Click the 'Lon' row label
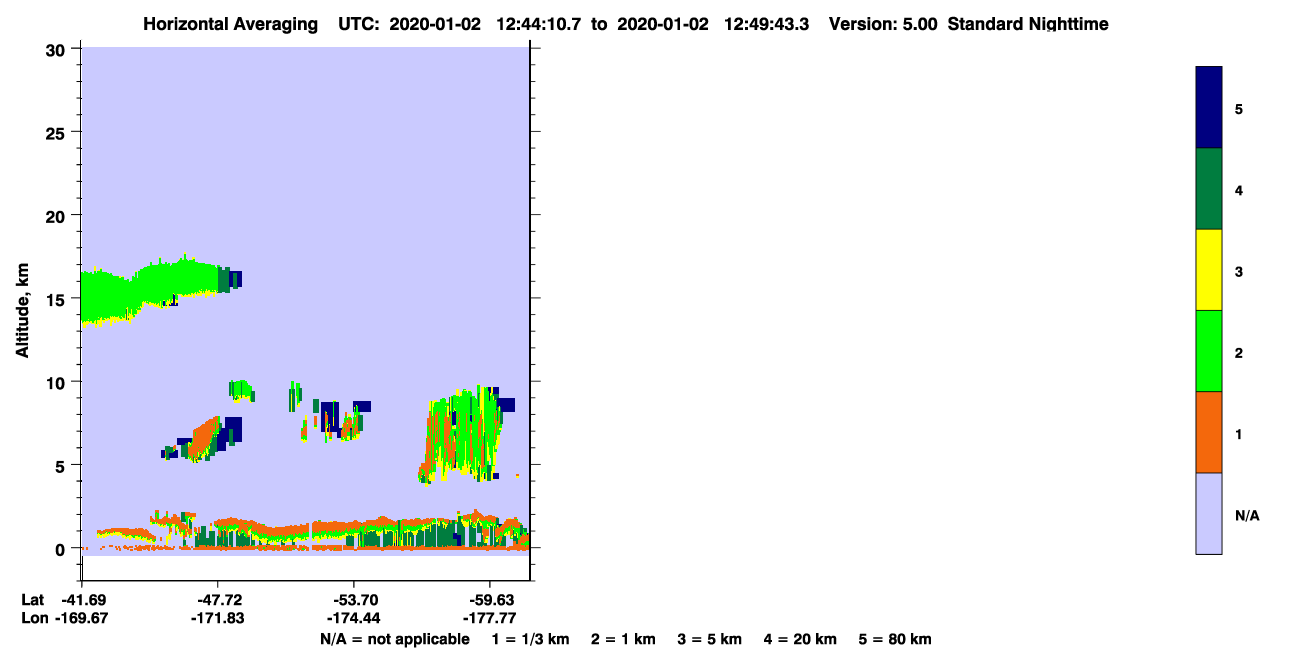This screenshot has height=667, width=1300. pyautogui.click(x=34, y=618)
